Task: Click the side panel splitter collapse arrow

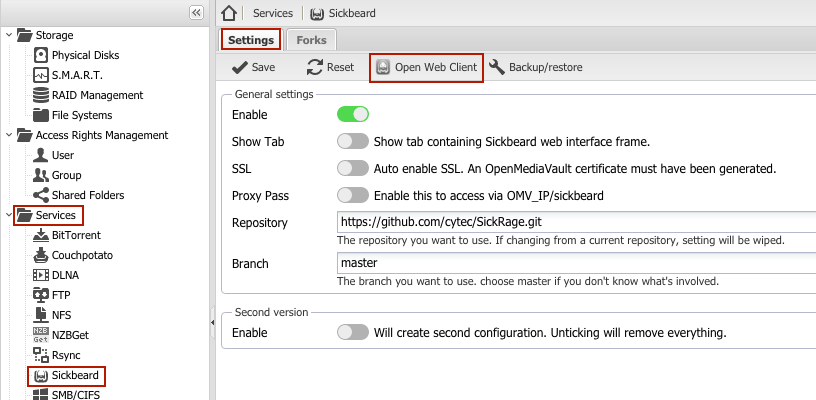Action: (x=212, y=322)
